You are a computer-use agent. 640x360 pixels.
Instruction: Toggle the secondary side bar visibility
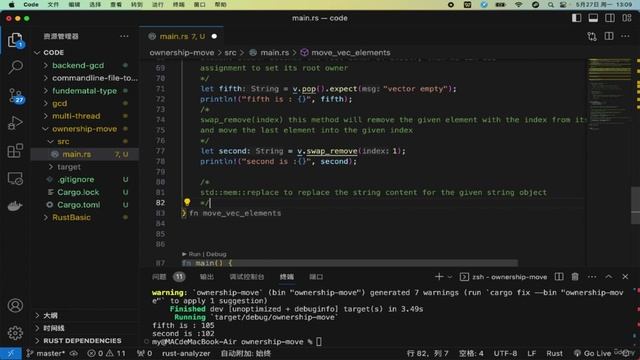[x=610, y=18]
